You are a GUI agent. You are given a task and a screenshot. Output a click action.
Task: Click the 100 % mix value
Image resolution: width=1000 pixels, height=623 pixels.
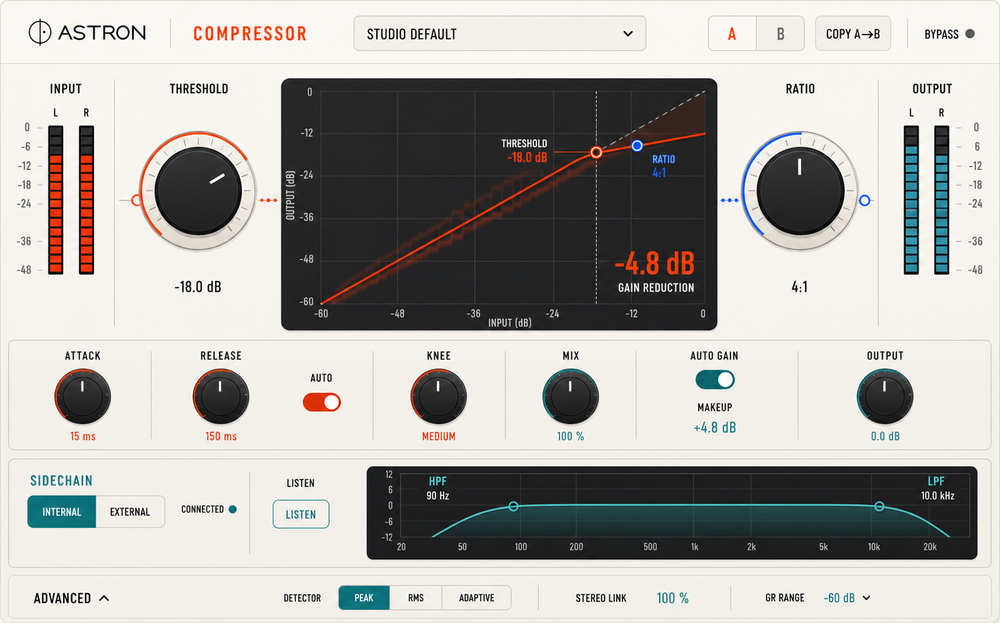571,437
